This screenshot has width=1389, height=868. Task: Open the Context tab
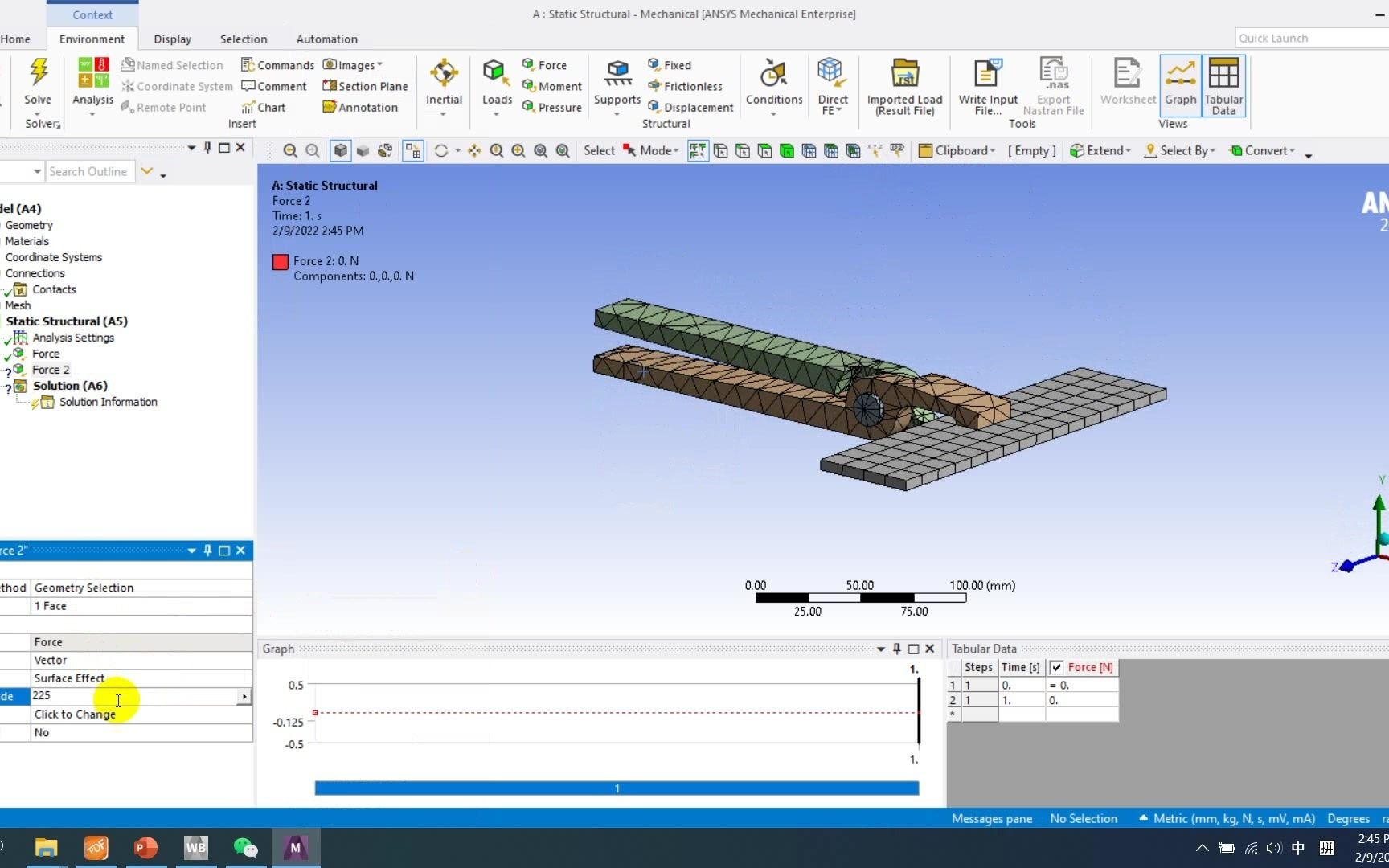coord(92,14)
